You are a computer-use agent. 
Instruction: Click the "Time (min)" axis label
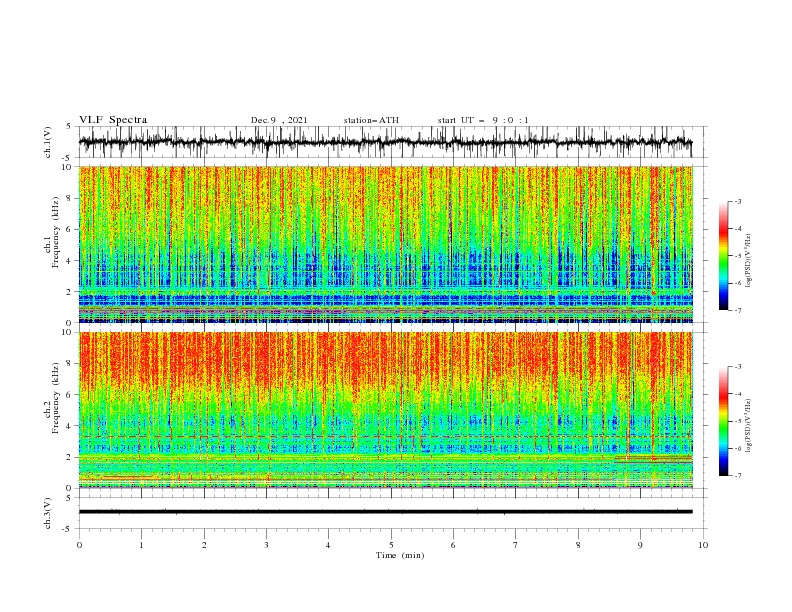pyautogui.click(x=400, y=555)
